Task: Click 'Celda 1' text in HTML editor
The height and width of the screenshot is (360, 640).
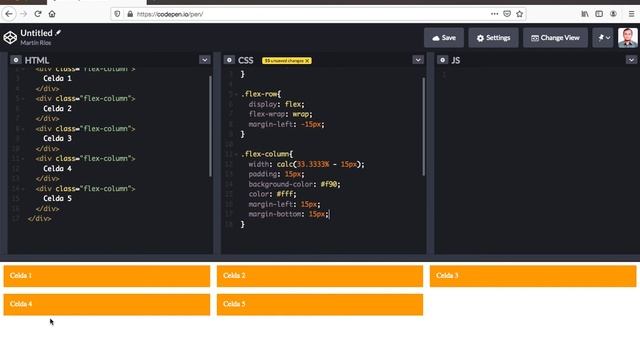Action: click(x=57, y=78)
